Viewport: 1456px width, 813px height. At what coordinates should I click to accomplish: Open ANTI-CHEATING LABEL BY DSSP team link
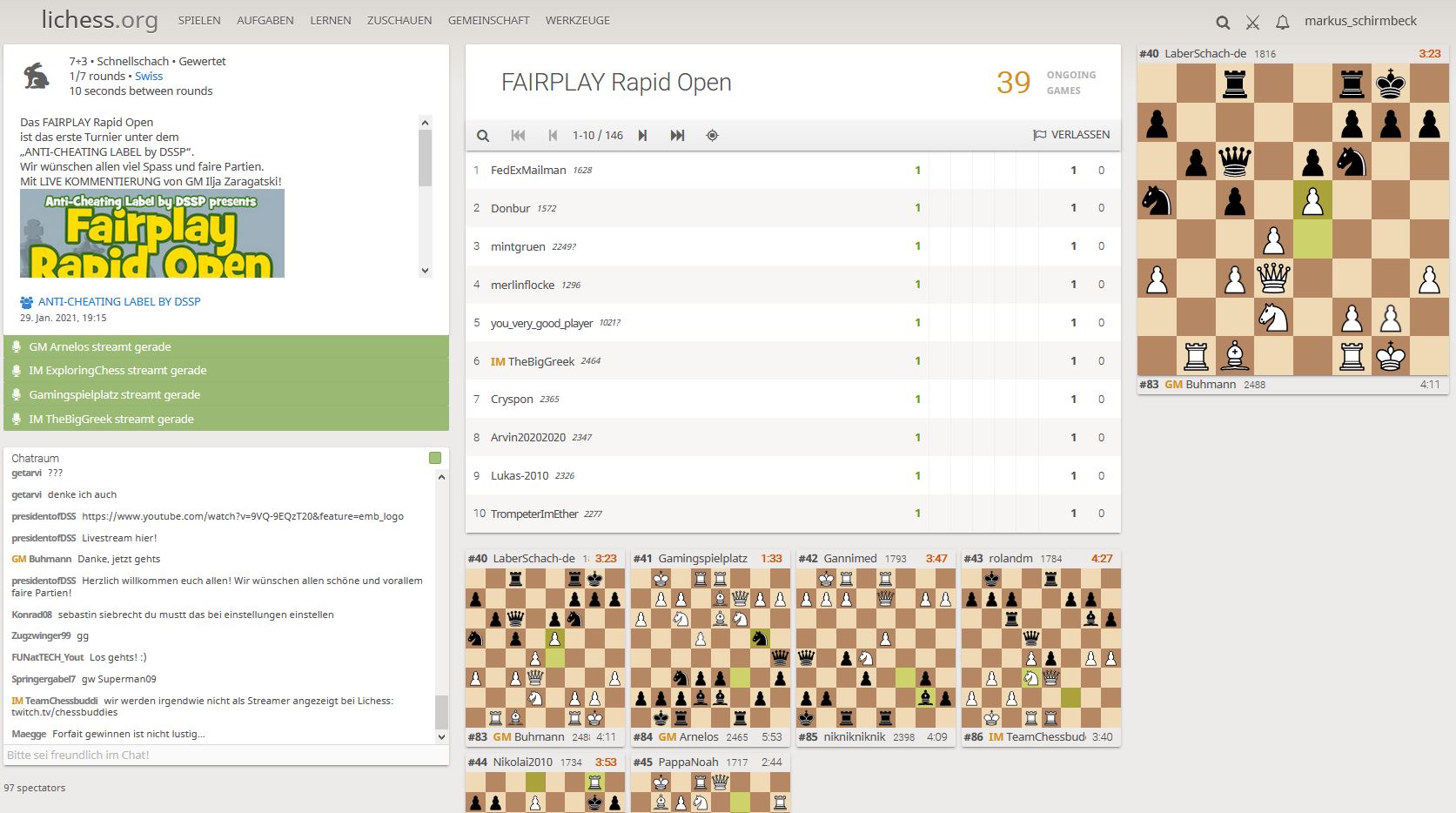coord(119,302)
